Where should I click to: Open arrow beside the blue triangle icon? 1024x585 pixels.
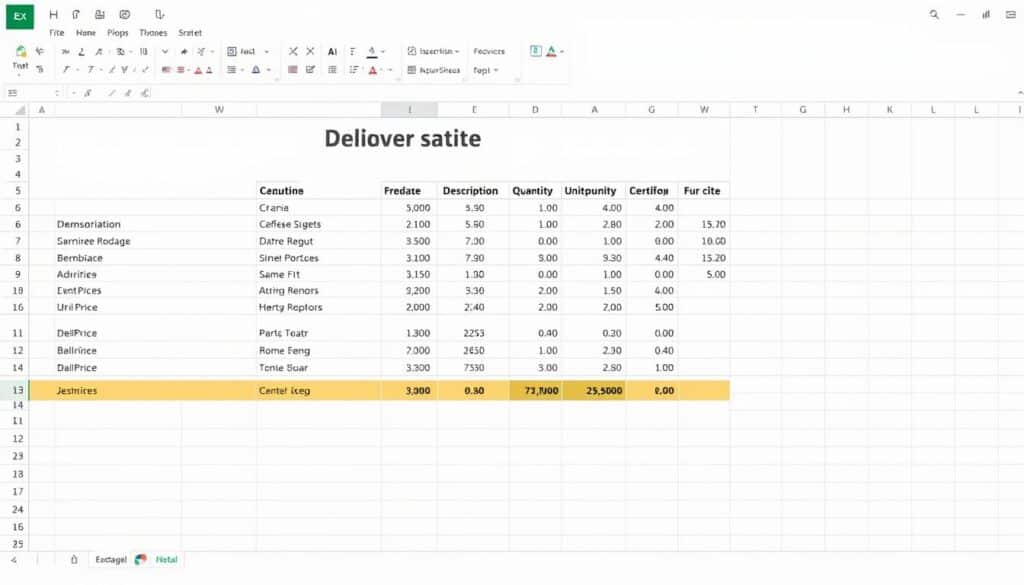pos(268,70)
